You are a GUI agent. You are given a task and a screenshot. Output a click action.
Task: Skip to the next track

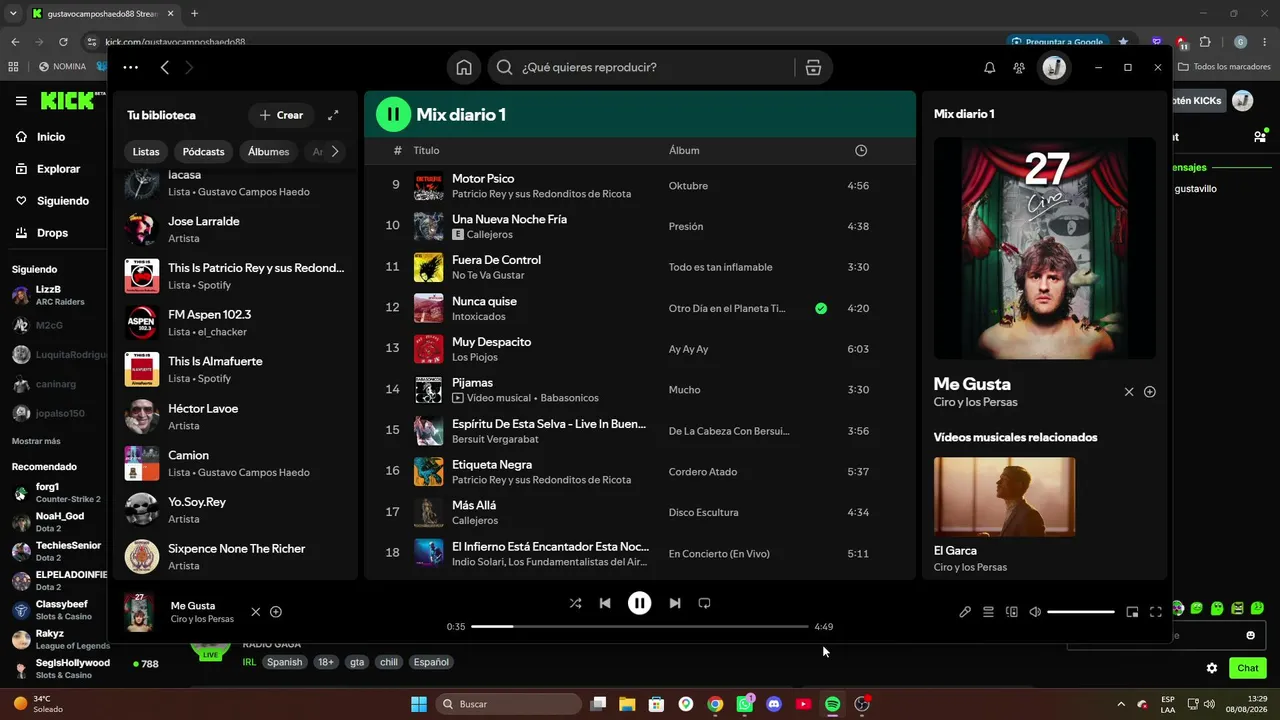point(675,603)
